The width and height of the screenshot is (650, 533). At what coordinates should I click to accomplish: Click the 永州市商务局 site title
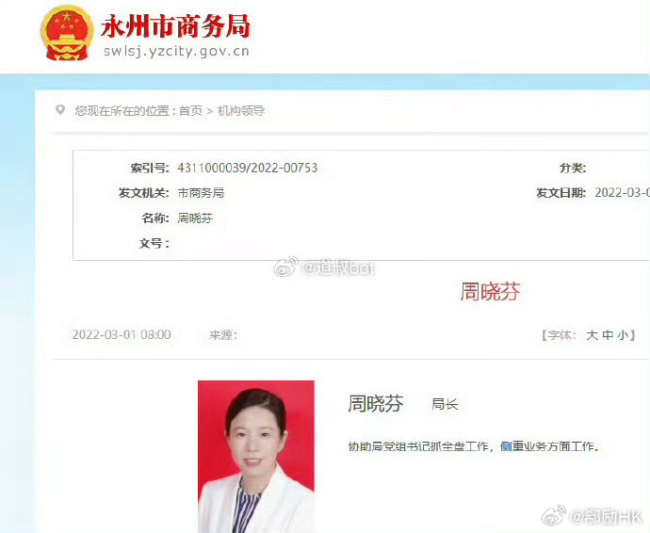pos(175,26)
